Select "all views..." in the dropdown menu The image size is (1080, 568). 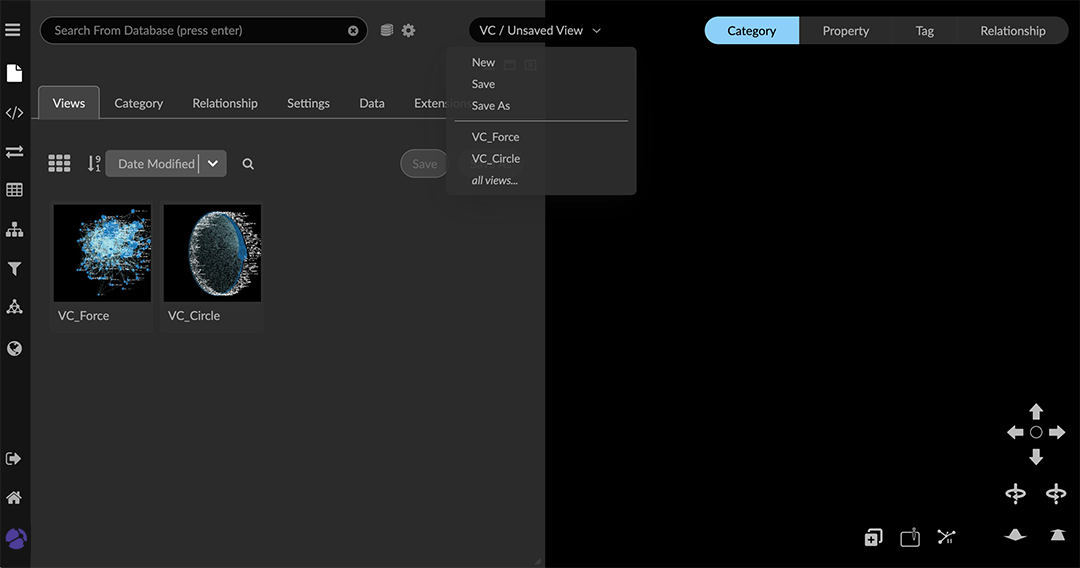(x=495, y=180)
